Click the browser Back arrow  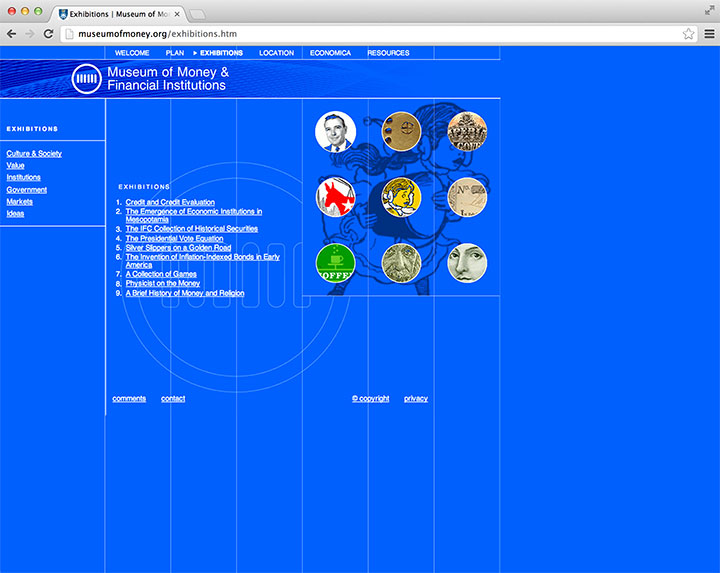coord(11,34)
